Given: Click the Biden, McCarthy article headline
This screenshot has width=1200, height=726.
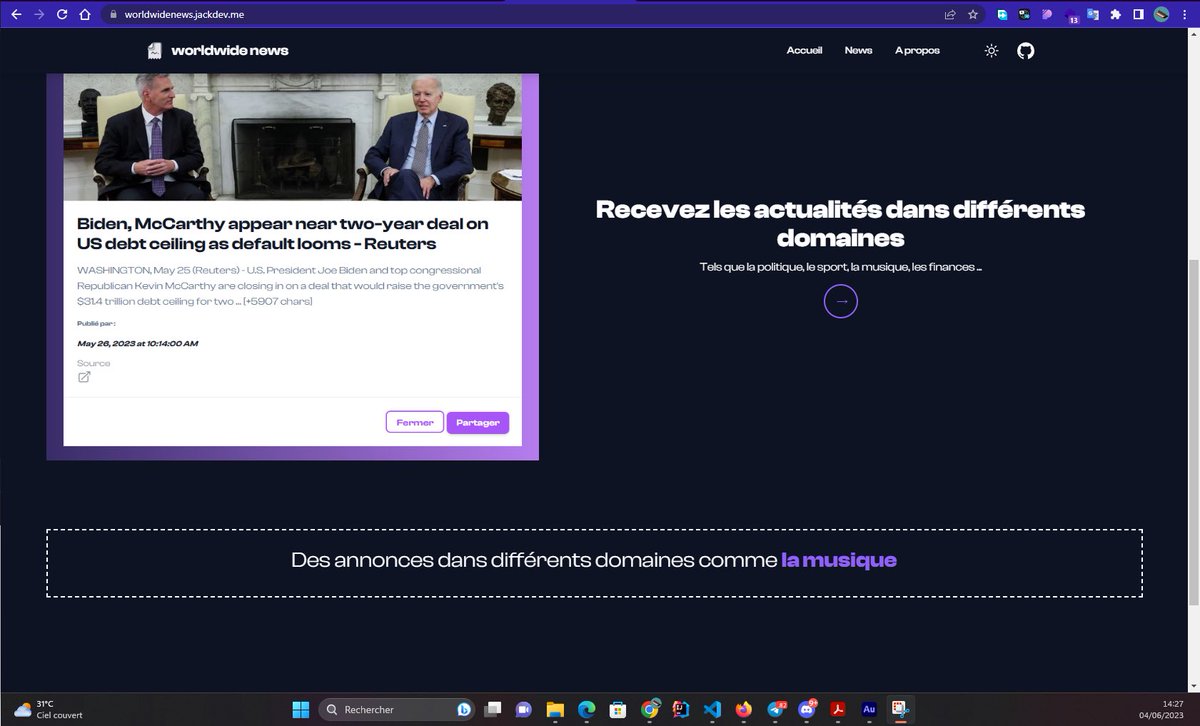Looking at the screenshot, I should [283, 233].
